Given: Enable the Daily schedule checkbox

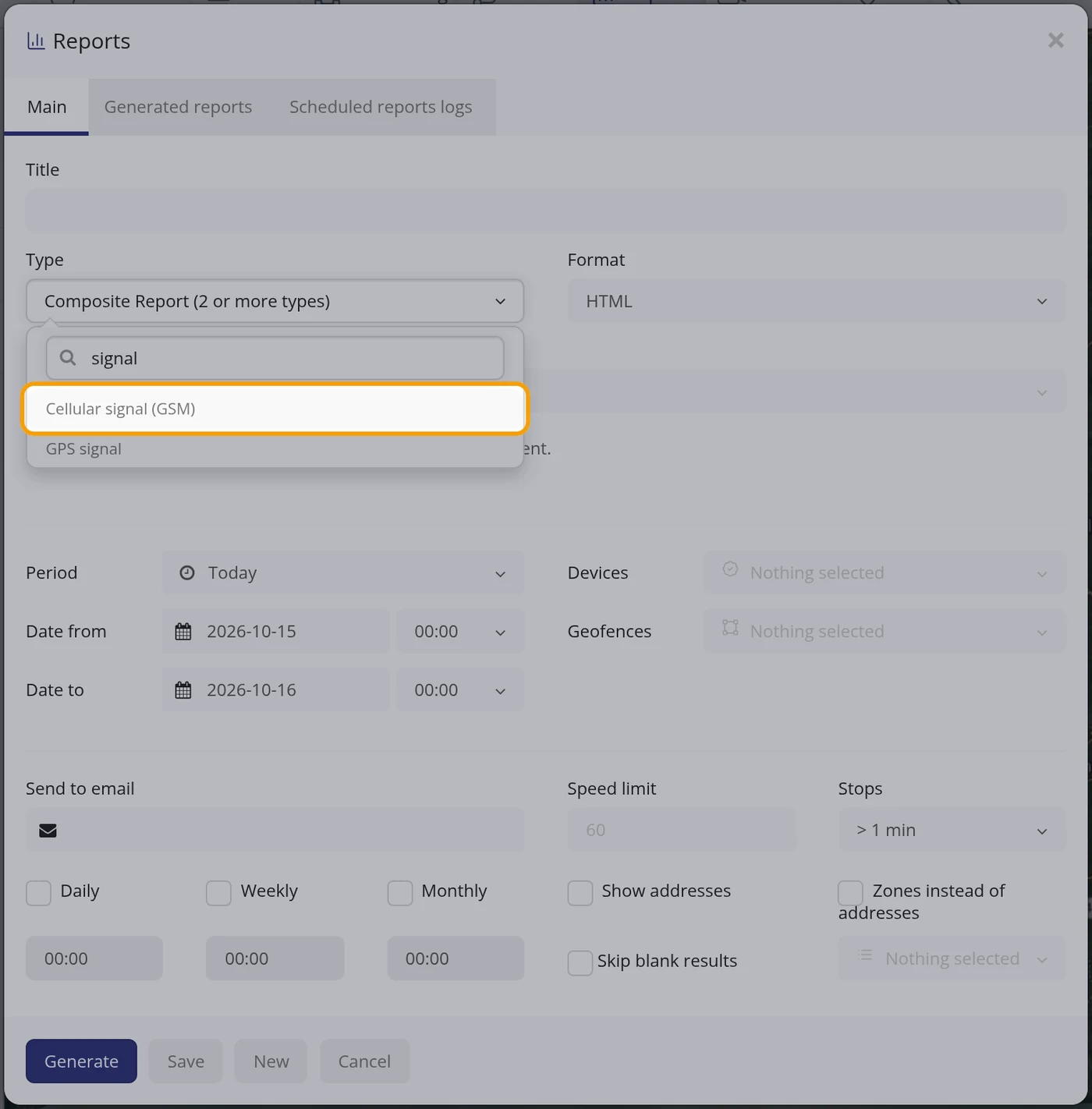Looking at the screenshot, I should click(x=38, y=893).
